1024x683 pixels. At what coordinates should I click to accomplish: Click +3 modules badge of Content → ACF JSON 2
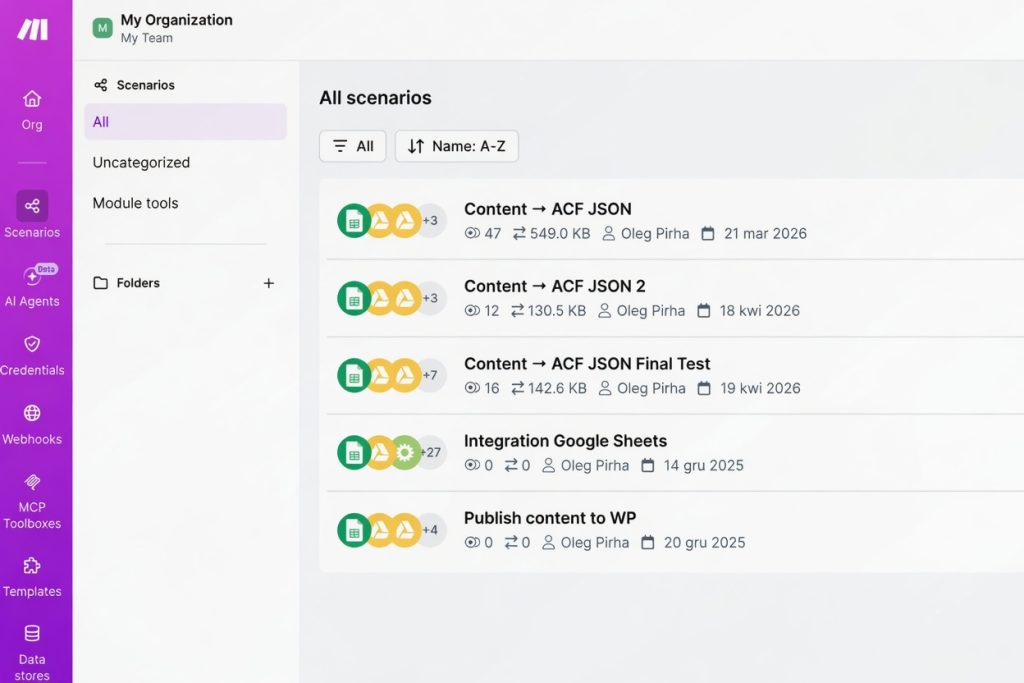coord(430,298)
